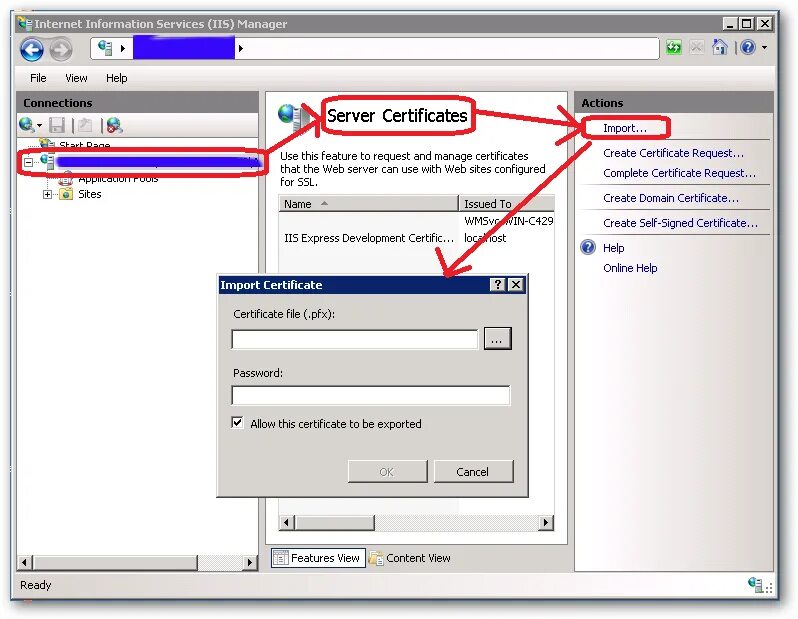Viewport: 798px width, 619px height.
Task: Go back with the blue Back arrow
Action: click(x=32, y=49)
